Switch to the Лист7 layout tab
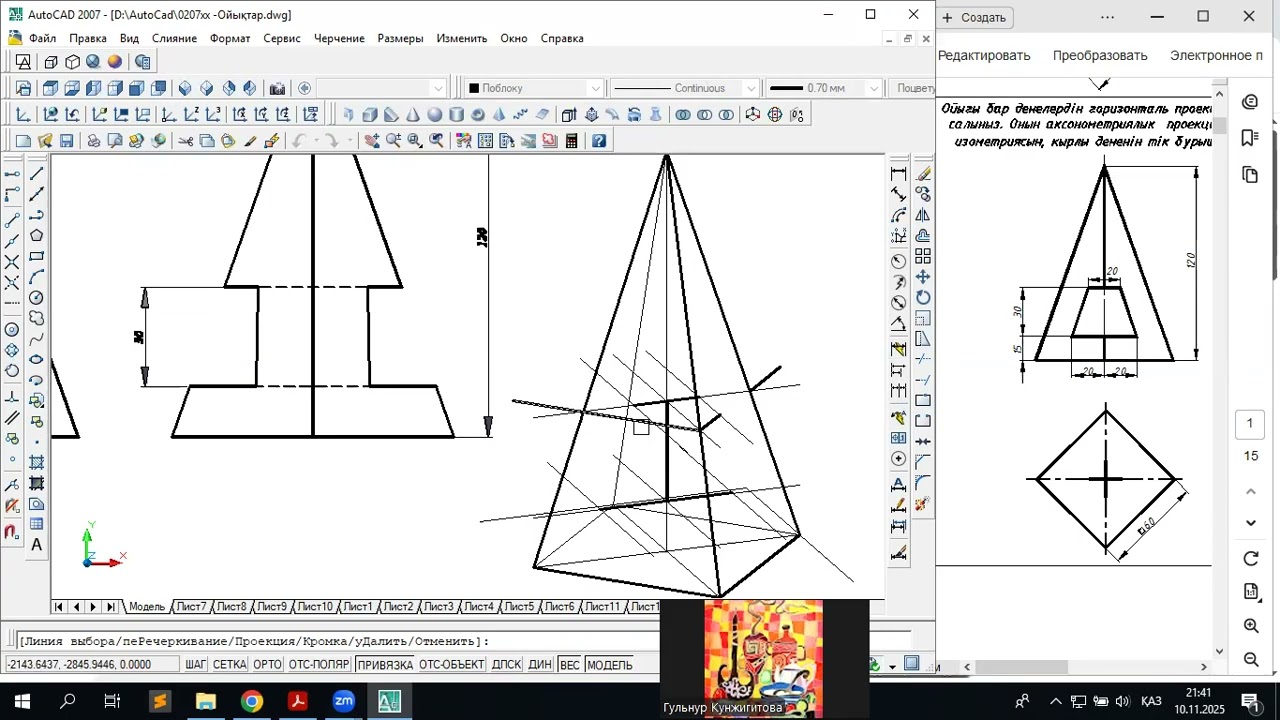The width and height of the screenshot is (1280, 720). coord(191,607)
